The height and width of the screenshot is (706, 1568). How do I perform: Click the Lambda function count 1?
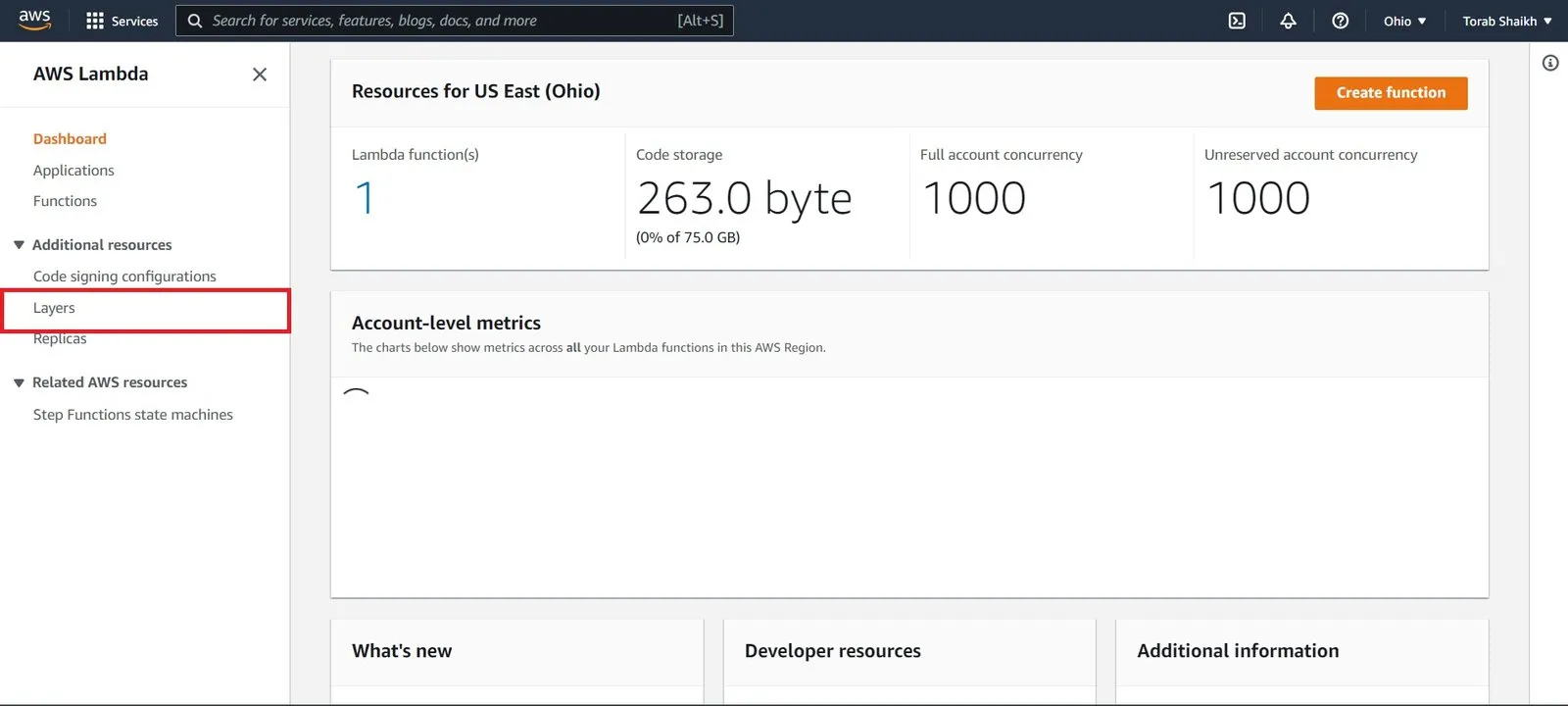coord(365,198)
